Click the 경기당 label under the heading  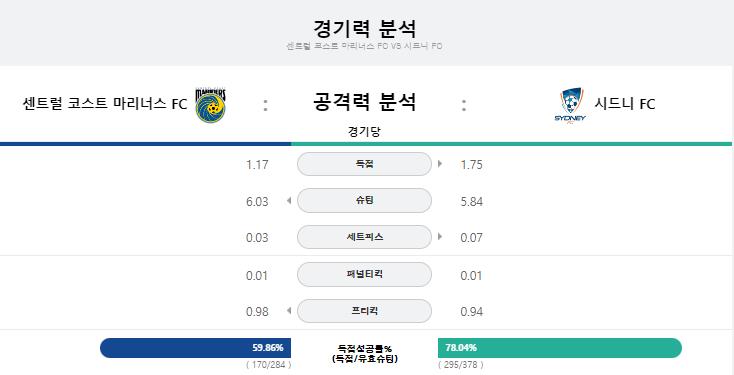click(x=364, y=132)
